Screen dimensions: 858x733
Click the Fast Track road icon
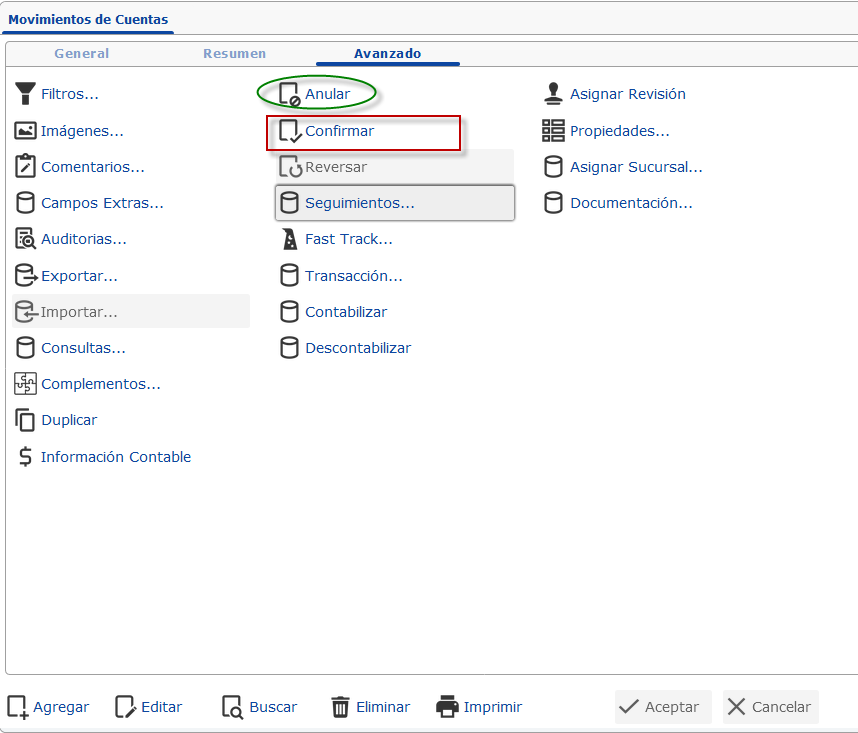pos(289,239)
